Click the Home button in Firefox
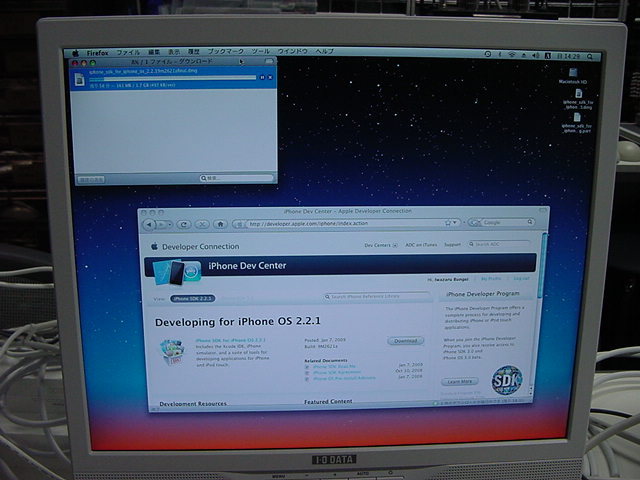 [x=220, y=224]
